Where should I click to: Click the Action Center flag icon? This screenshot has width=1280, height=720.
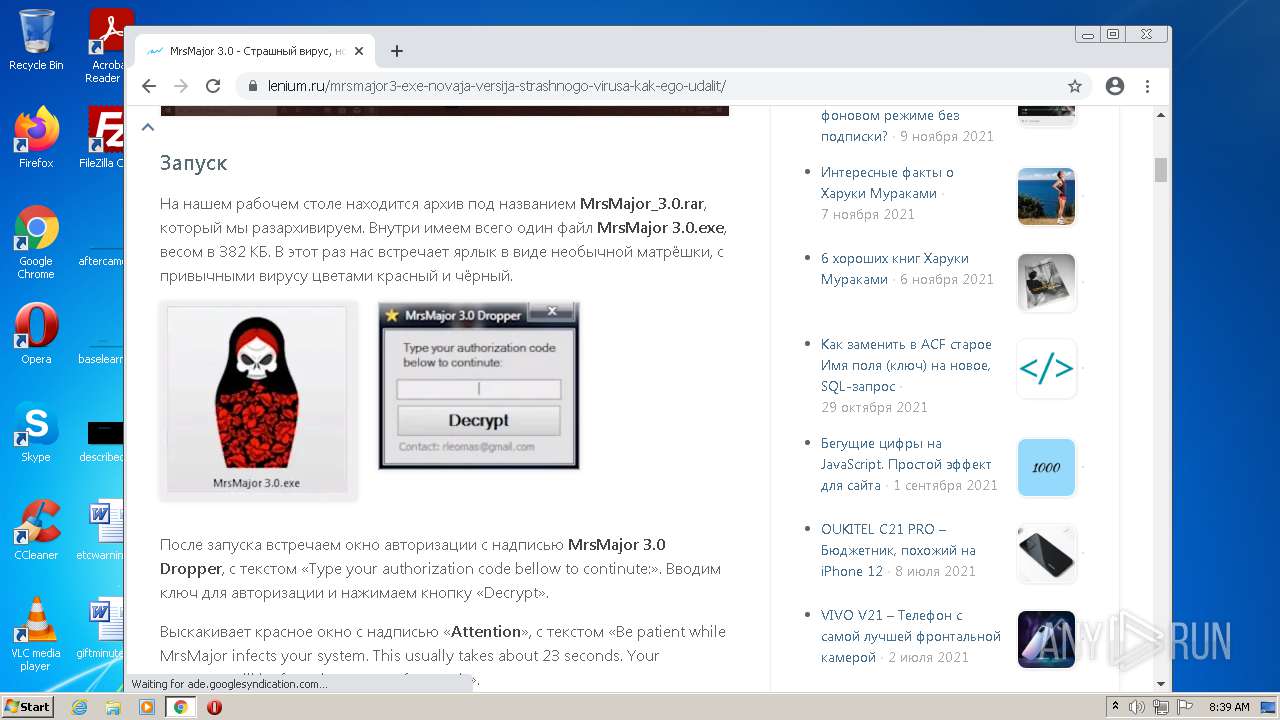(1185, 707)
